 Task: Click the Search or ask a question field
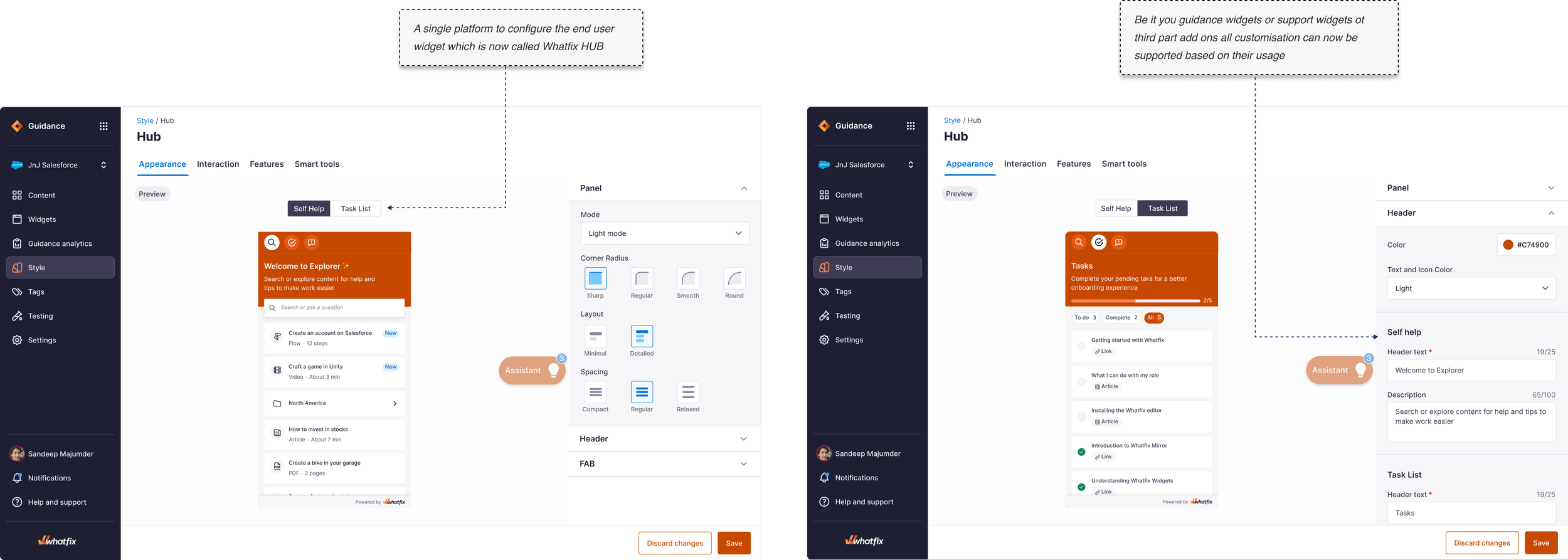click(334, 308)
